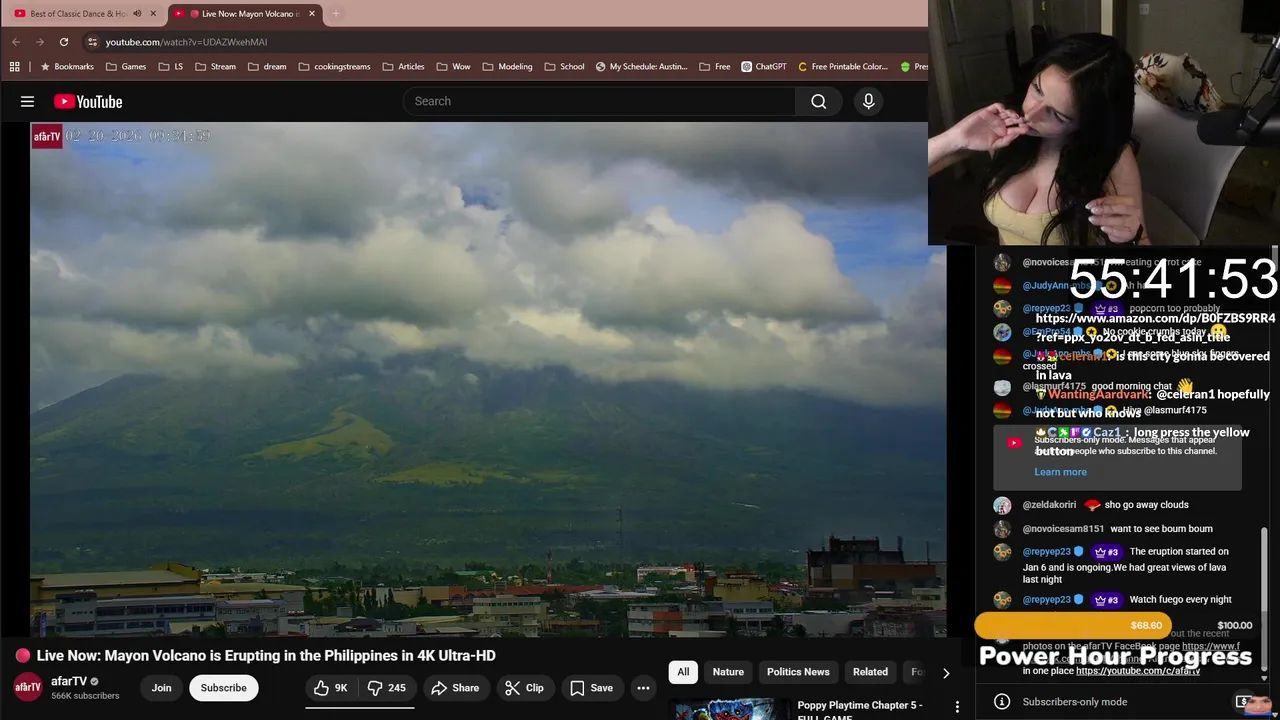Open the LS bookmark folder
Image resolution: width=1280 pixels, height=720 pixels.
click(171, 67)
